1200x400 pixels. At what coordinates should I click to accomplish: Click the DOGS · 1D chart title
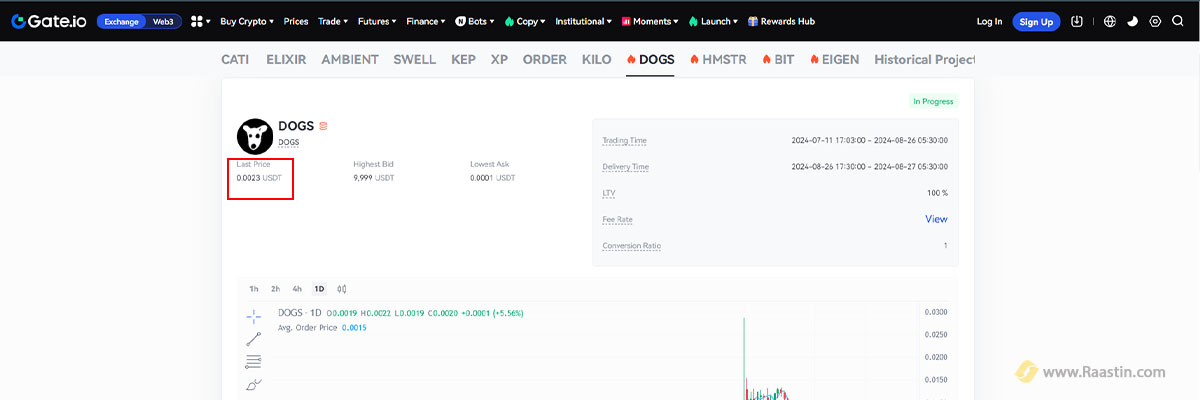tap(300, 313)
